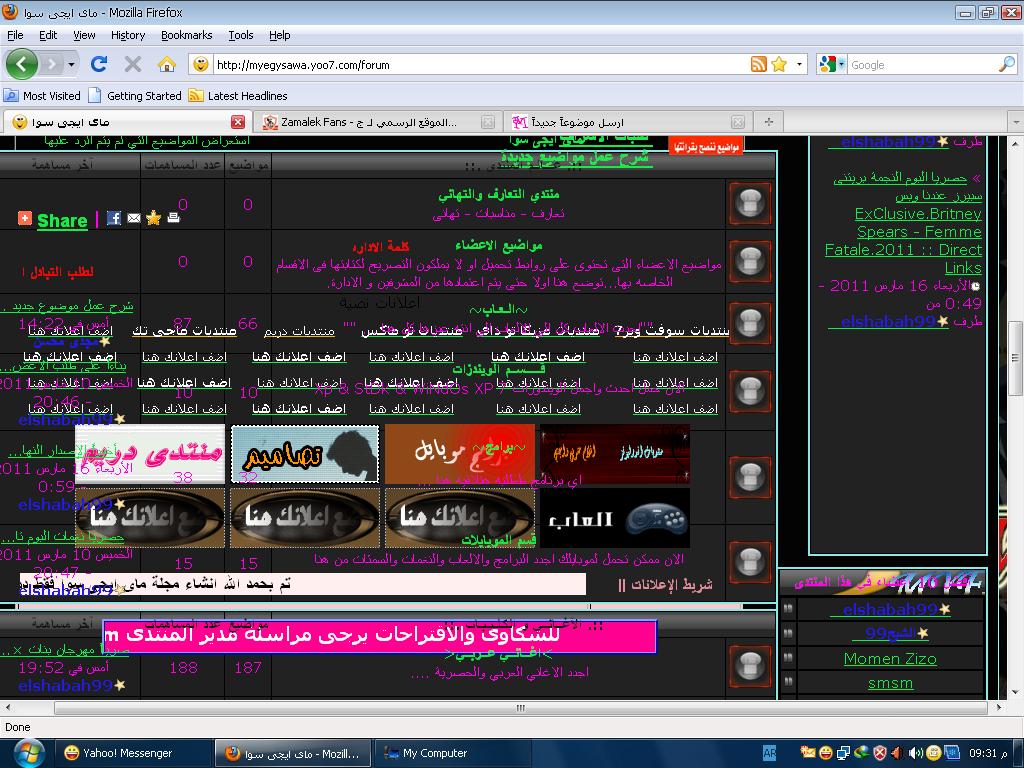Viewport: 1024px width, 768px height.
Task: Open the File menu
Action: [15, 35]
